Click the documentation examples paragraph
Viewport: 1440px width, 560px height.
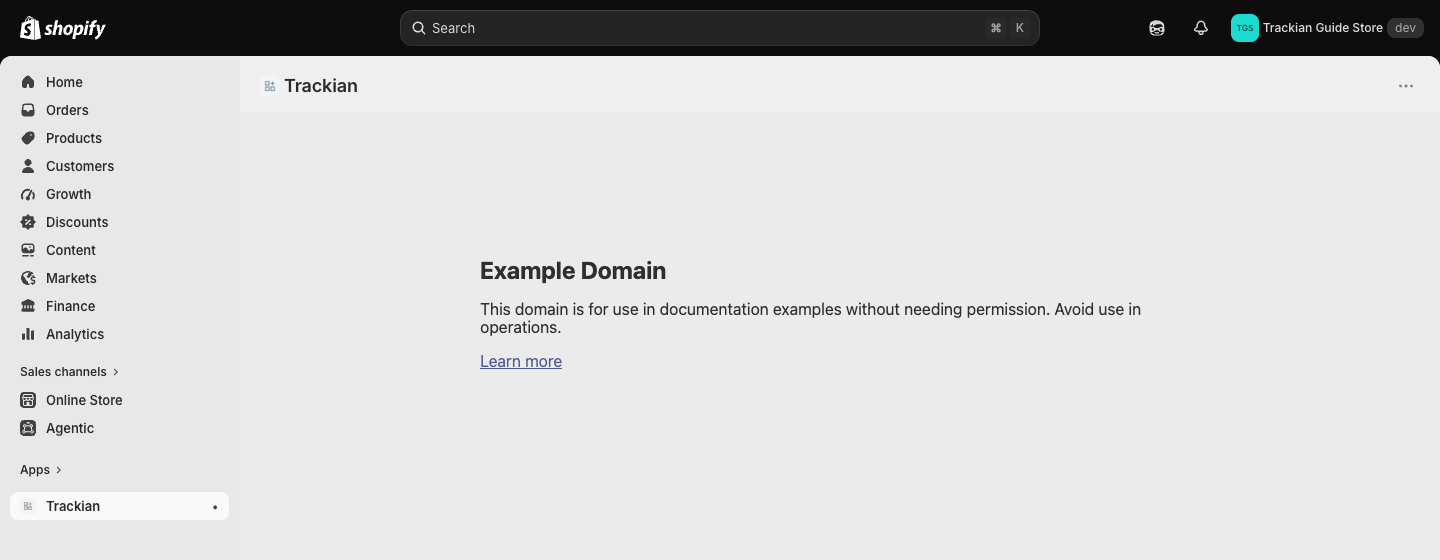[810, 318]
